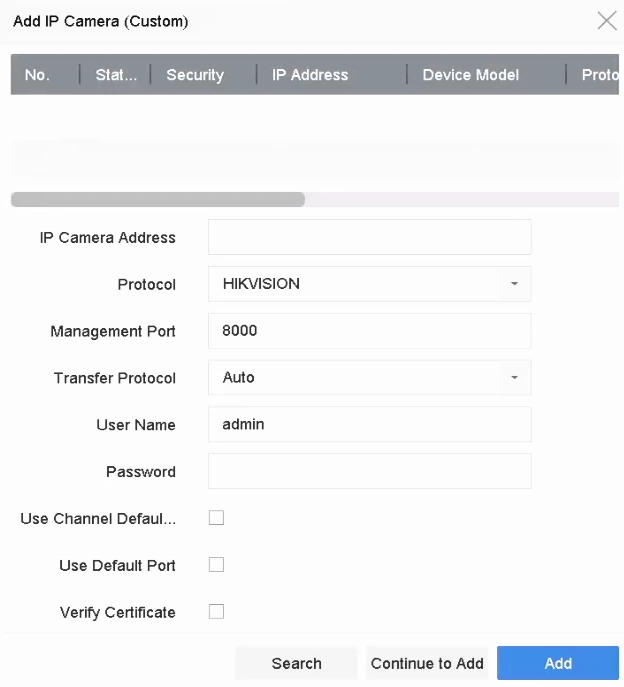Click the Transfer Protocol label text
Image resolution: width=624 pixels, height=687 pixels.
tap(115, 378)
